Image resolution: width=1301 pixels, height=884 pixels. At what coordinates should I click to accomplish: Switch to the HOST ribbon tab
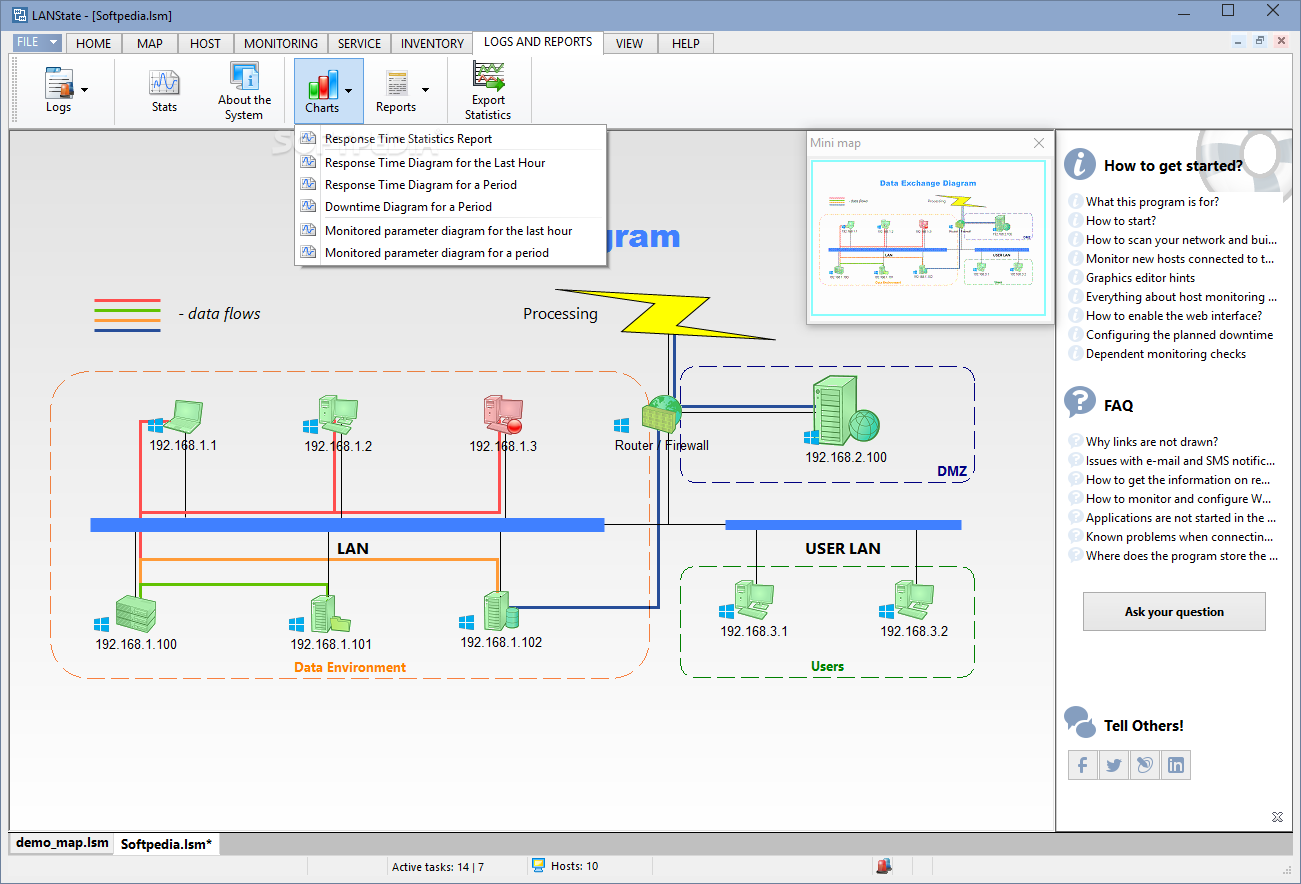[205, 43]
